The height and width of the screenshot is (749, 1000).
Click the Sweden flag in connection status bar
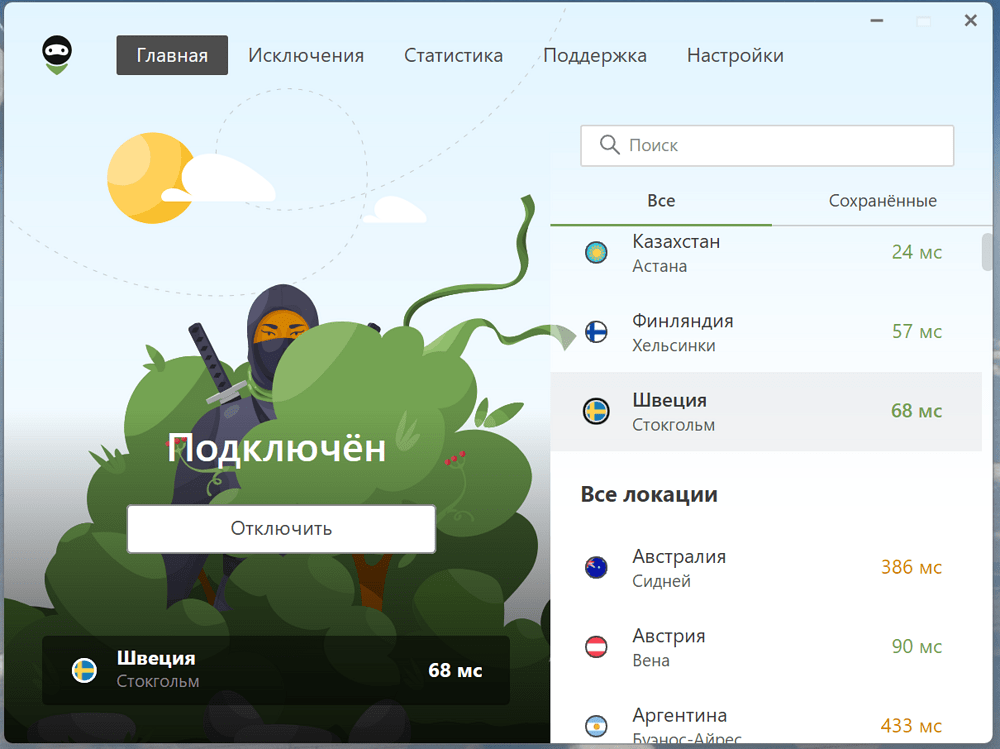tap(82, 671)
